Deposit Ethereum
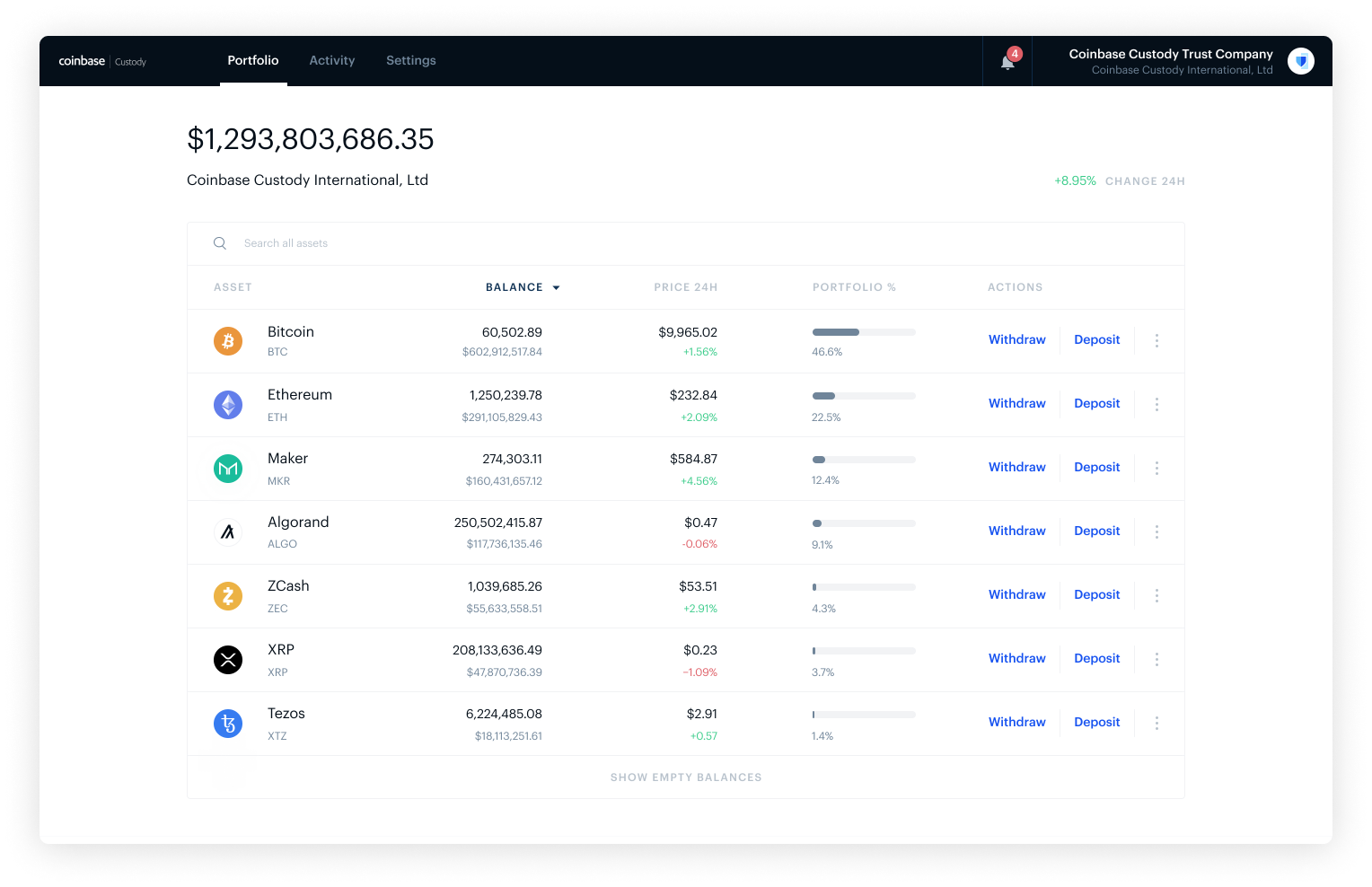1372x887 pixels. coord(1097,403)
